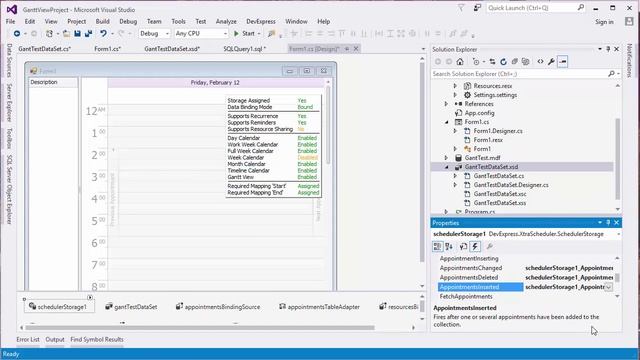This screenshot has height=360, width=640.
Task: Click the Find in Files toolbar icon
Action: pyautogui.click(x=271, y=33)
